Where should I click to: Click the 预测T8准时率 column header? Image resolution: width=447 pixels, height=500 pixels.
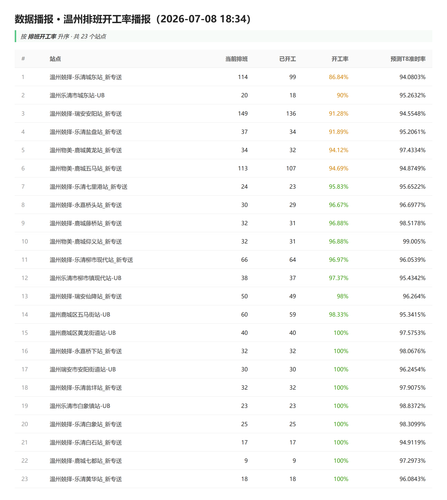[408, 59]
